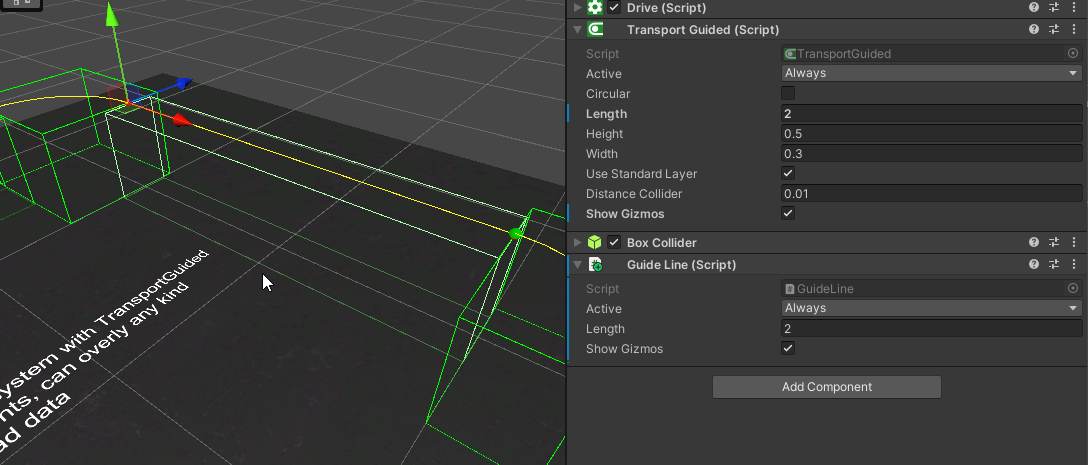Screen dimensions: 1088x465
Task: Open presets for the Box Collider component
Action: coord(1054,242)
